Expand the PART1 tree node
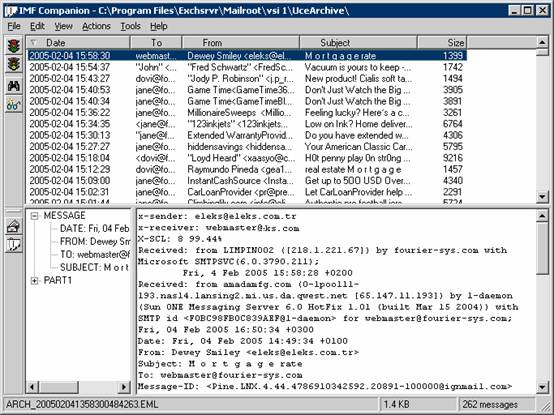 coord(34,281)
